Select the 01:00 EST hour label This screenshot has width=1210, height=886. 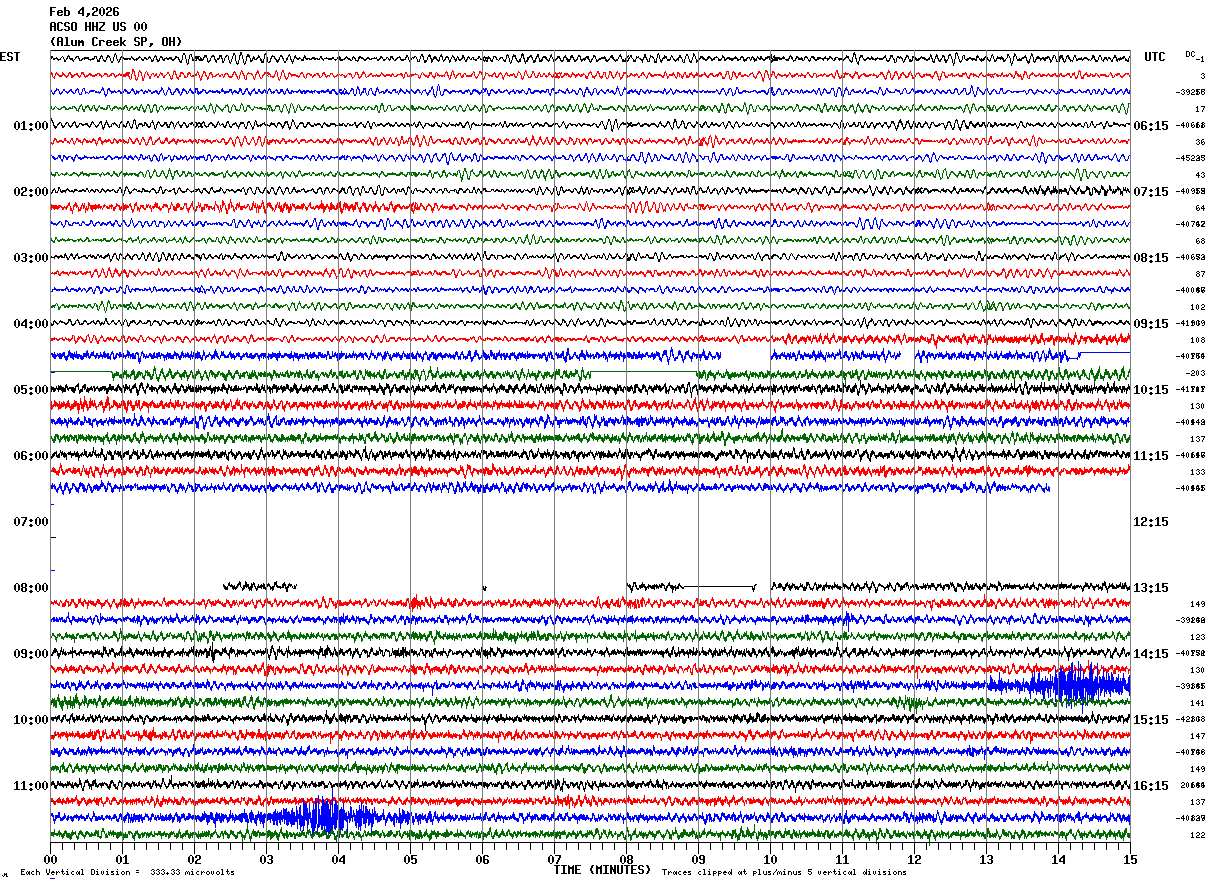tap(30, 126)
